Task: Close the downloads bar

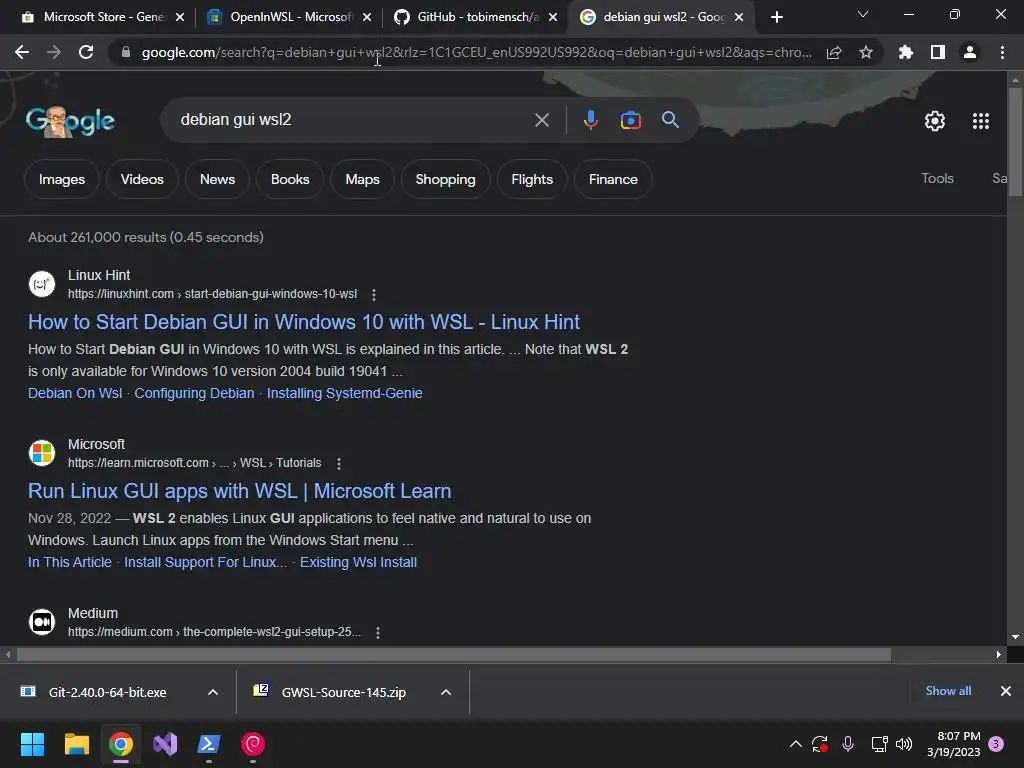Action: [1006, 691]
